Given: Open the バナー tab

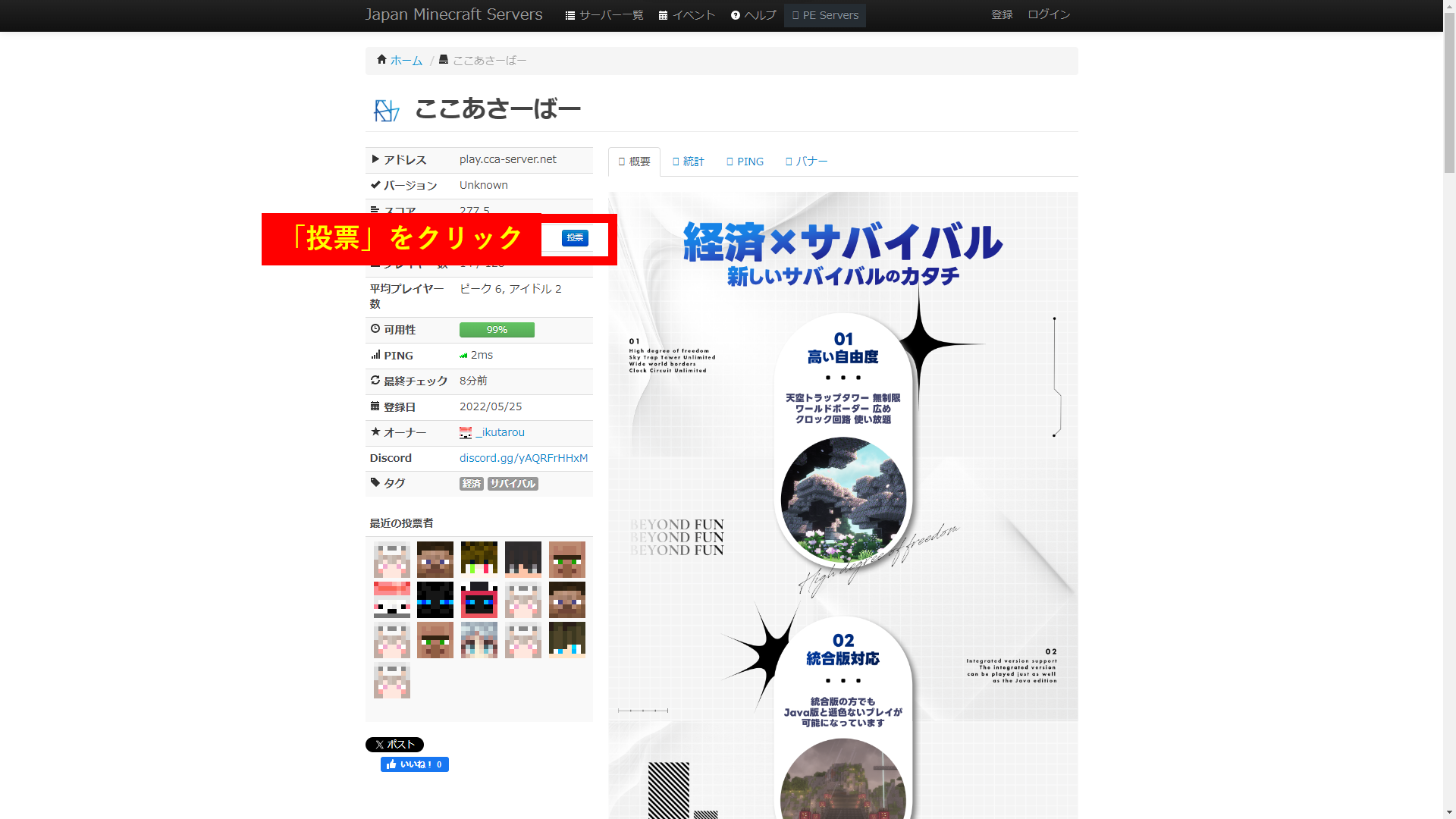Looking at the screenshot, I should [807, 162].
